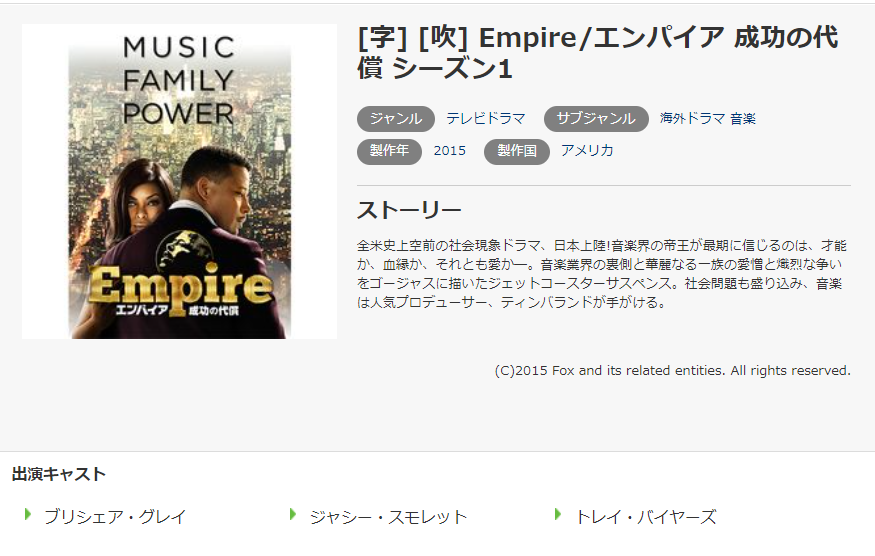
Task: Click the Empire season 1 title heading
Action: [x=598, y=53]
